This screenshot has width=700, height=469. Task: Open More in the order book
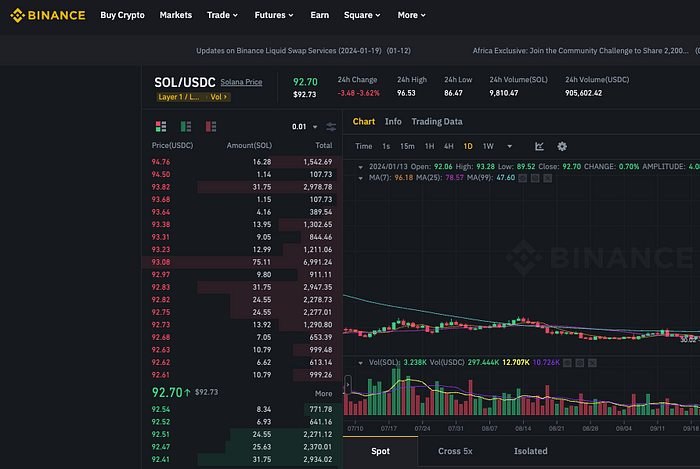323,394
